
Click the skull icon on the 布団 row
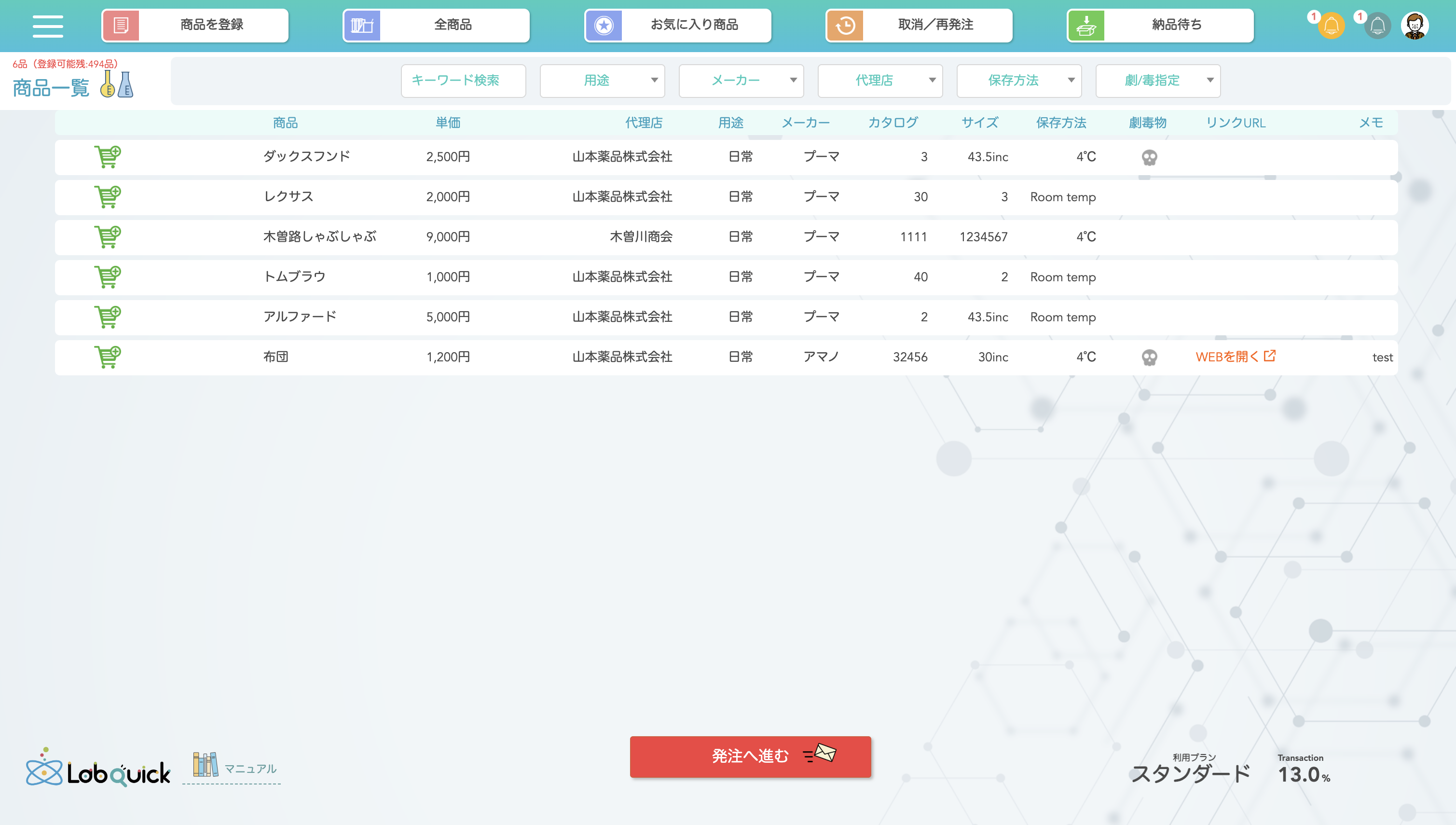point(1149,357)
